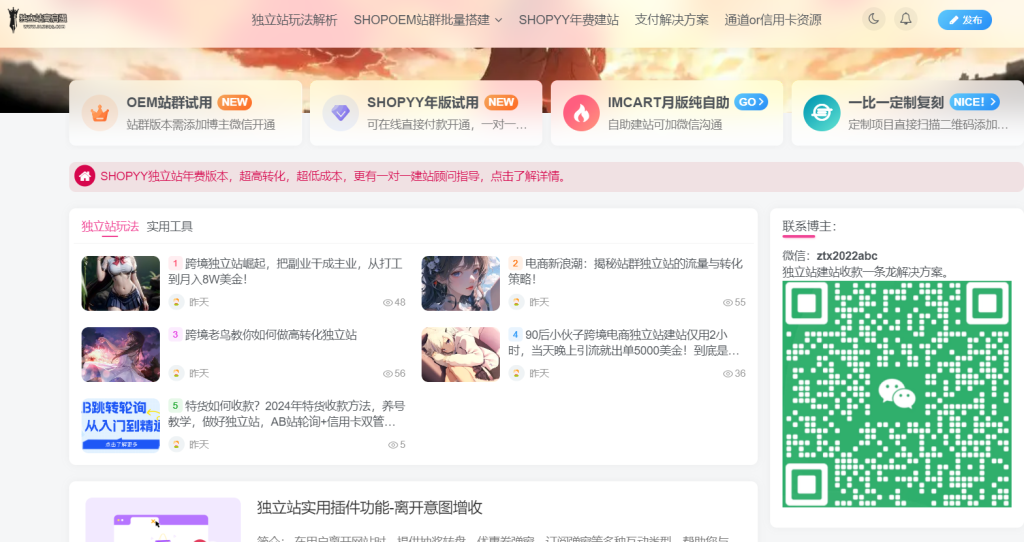Click the view count eye icon showing 55
Viewport: 1024px width, 542px height.
[x=728, y=302]
